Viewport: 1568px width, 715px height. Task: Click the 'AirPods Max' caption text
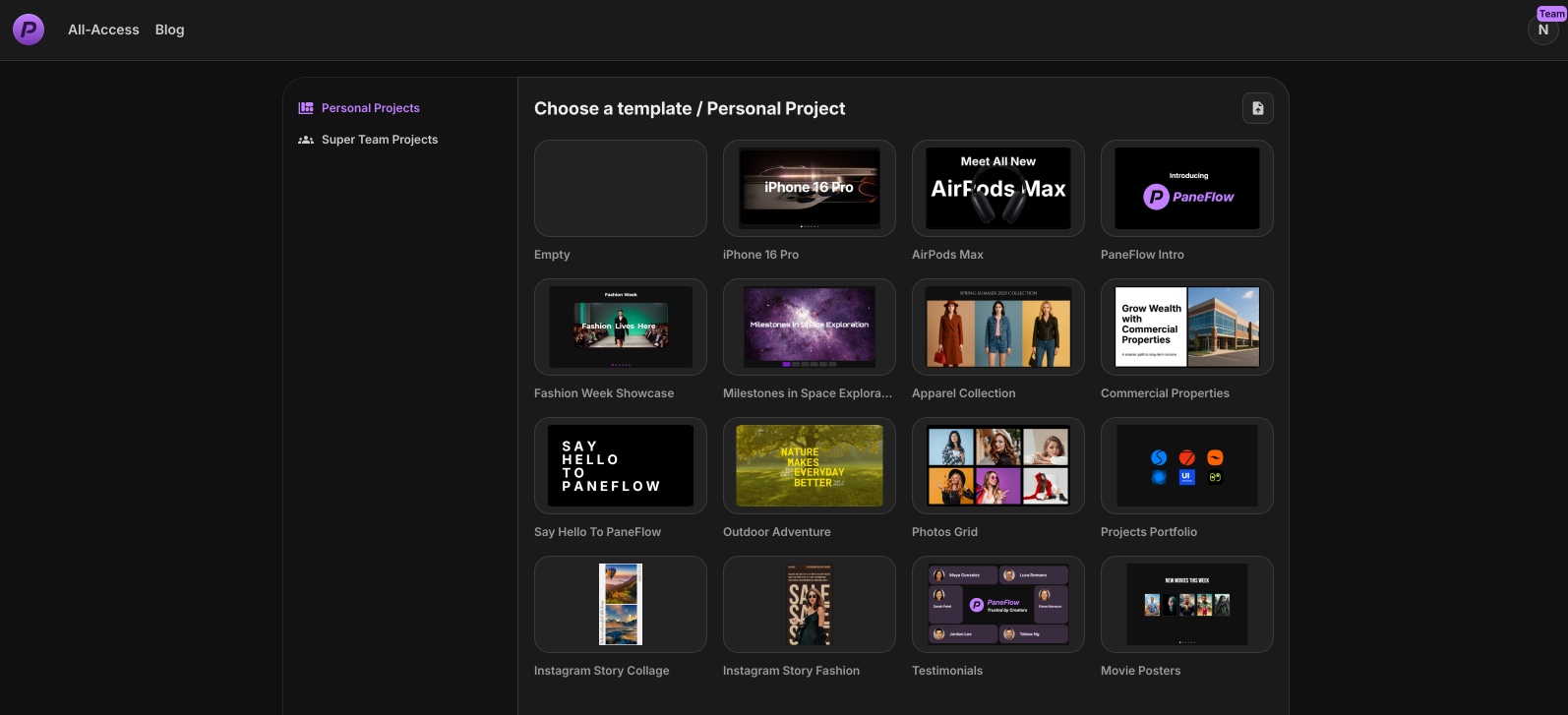(947, 255)
